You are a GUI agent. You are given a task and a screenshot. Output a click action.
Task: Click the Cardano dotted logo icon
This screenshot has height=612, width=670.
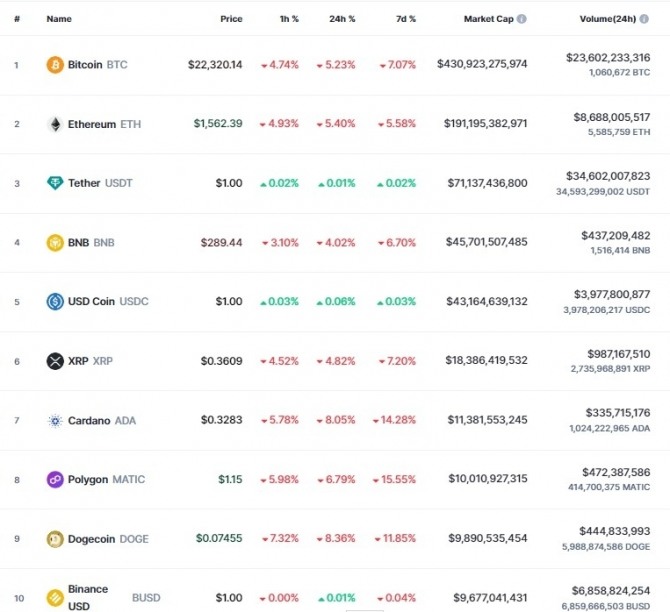pyautogui.click(x=55, y=421)
